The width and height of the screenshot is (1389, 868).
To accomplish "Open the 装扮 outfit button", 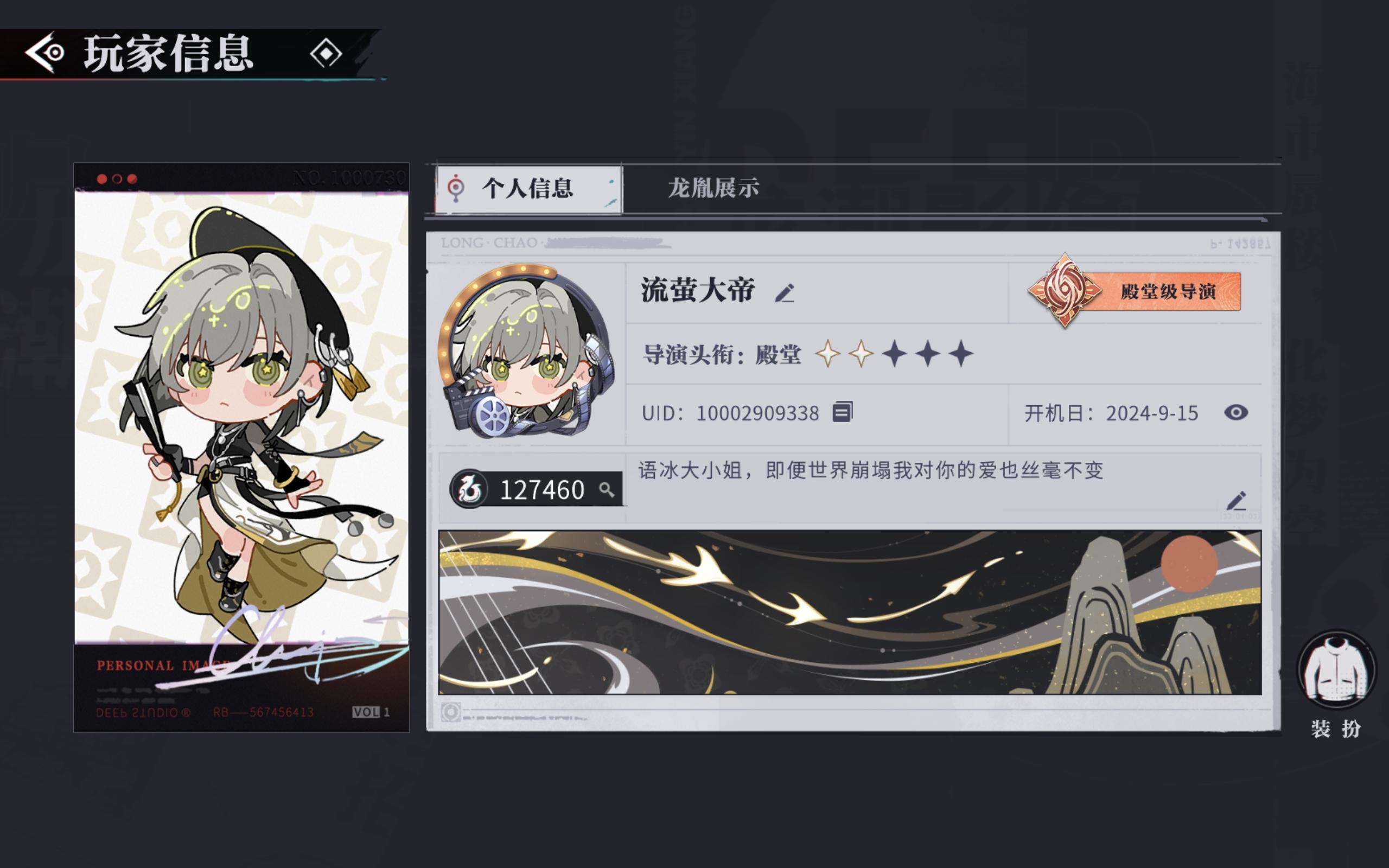I will pyautogui.click(x=1336, y=670).
